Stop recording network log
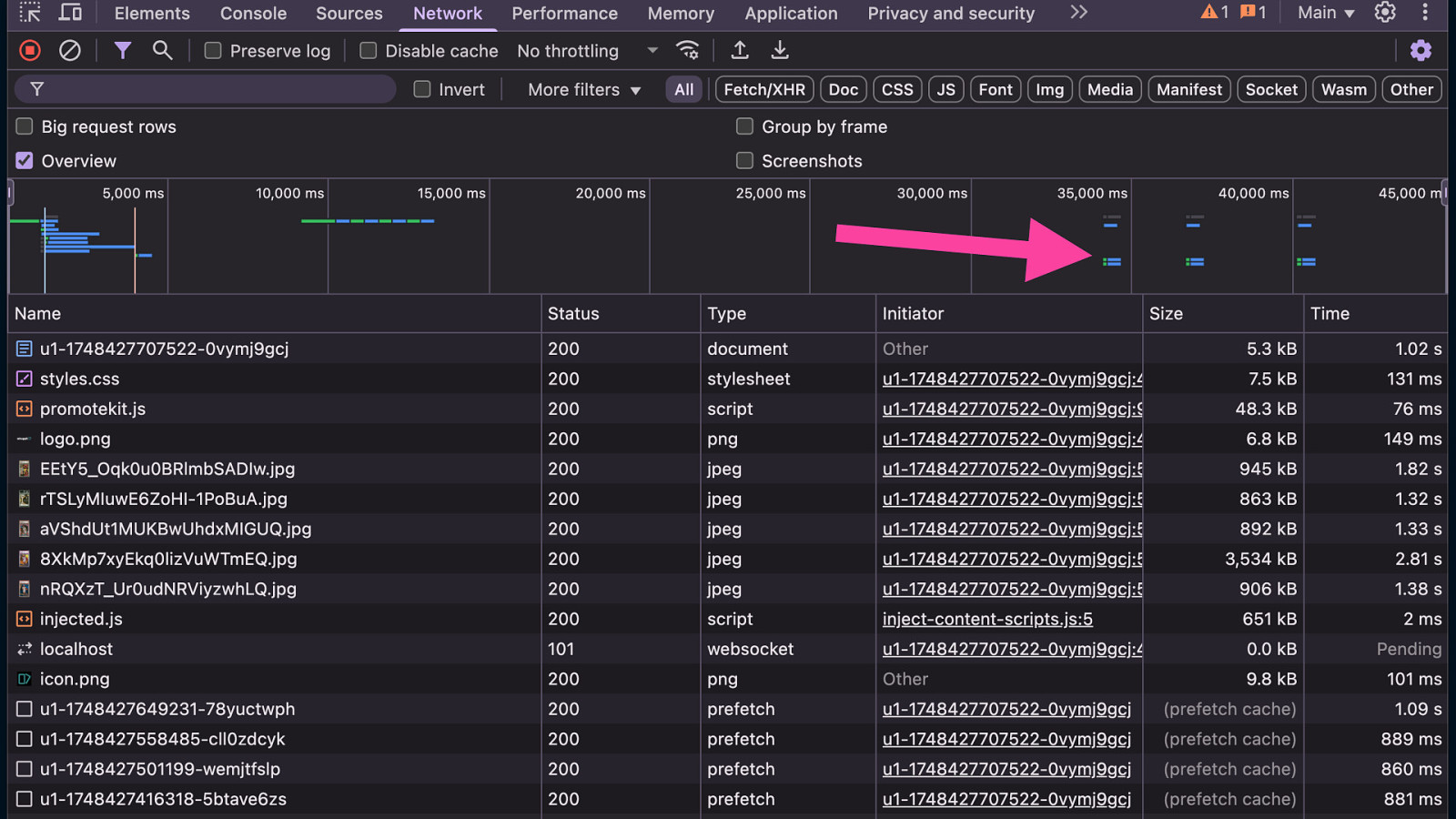Viewport: 1456px width, 819px height. (30, 51)
